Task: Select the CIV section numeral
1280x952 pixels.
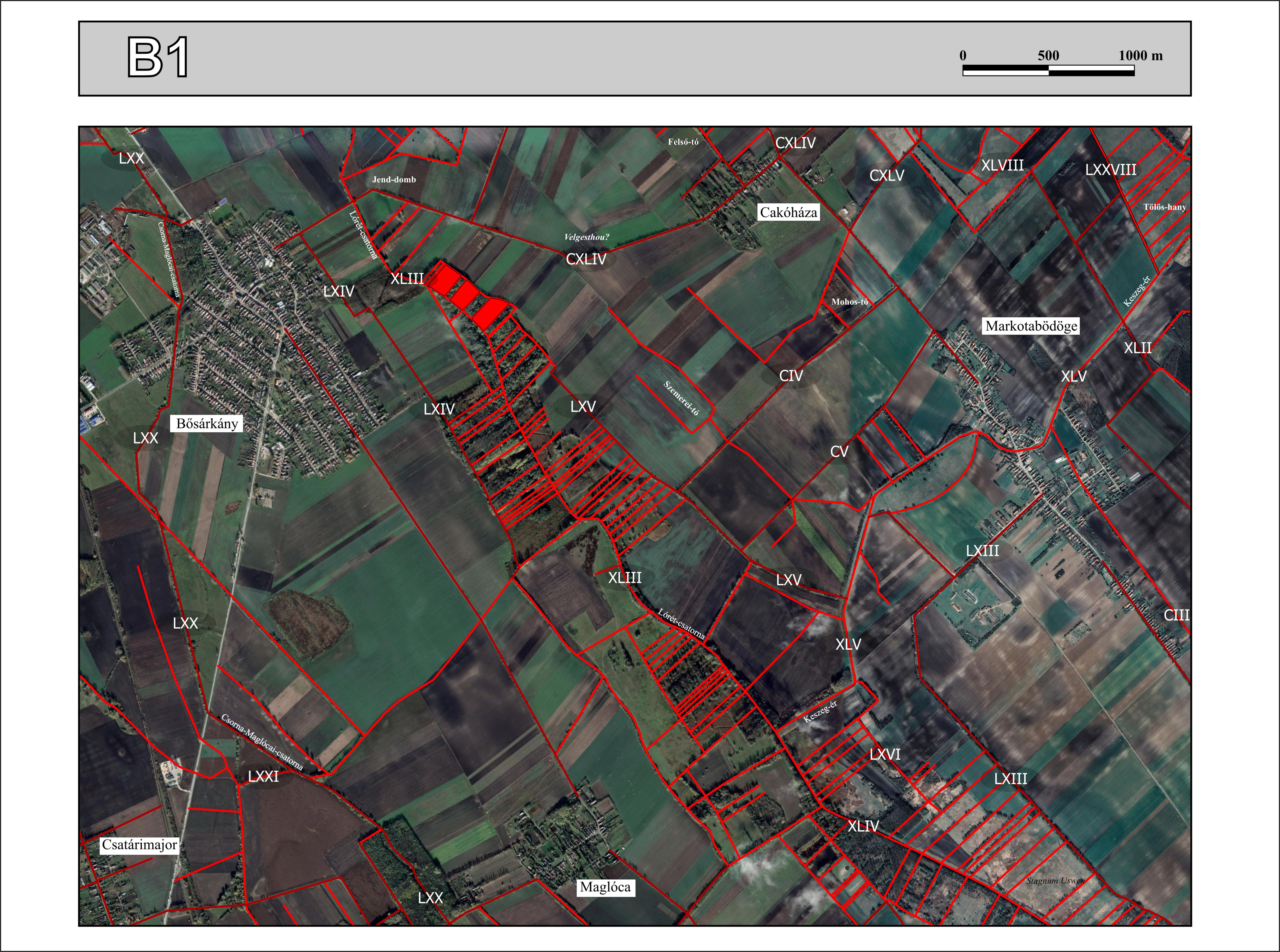Action: point(791,376)
